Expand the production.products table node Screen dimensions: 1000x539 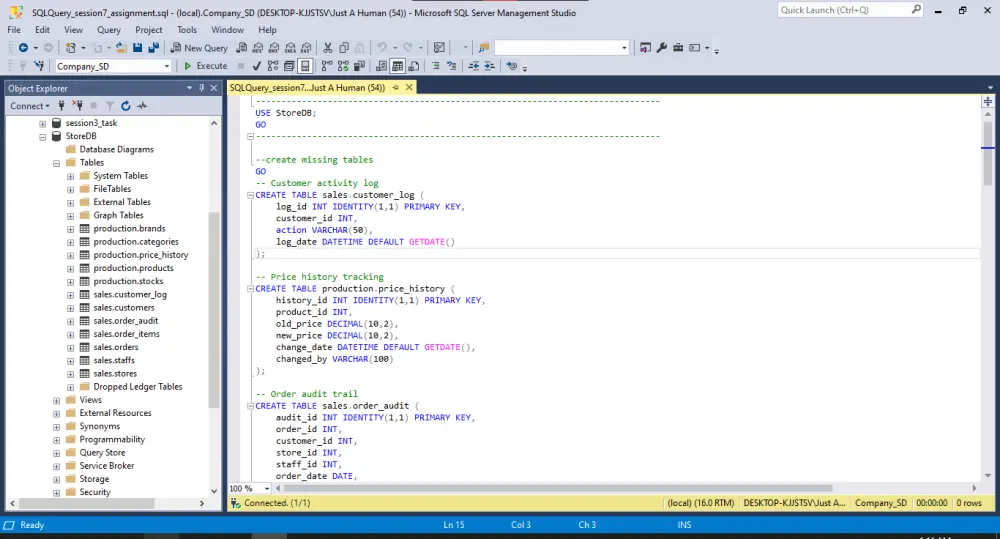(70, 269)
